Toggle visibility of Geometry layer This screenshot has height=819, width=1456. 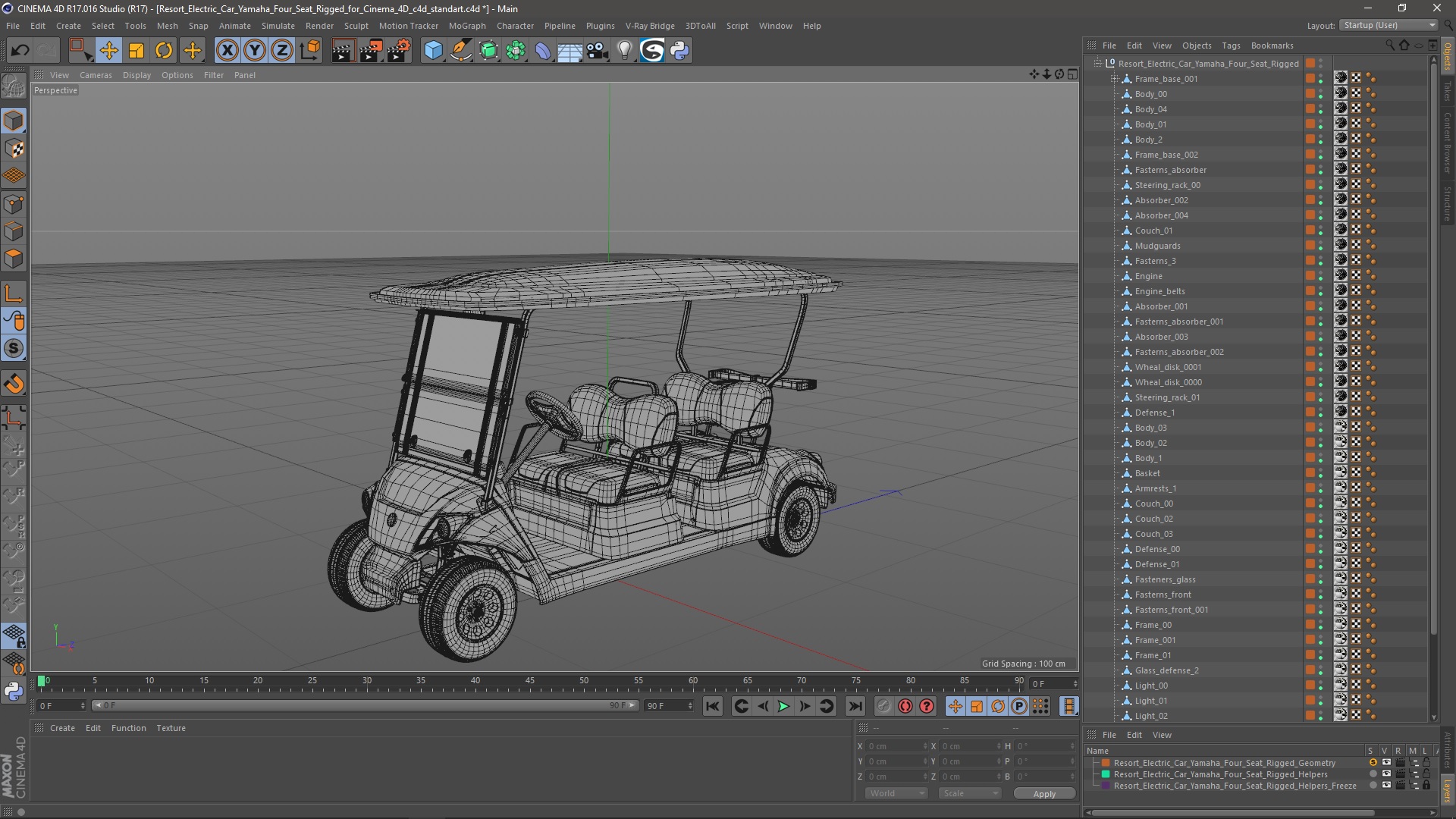click(1386, 763)
